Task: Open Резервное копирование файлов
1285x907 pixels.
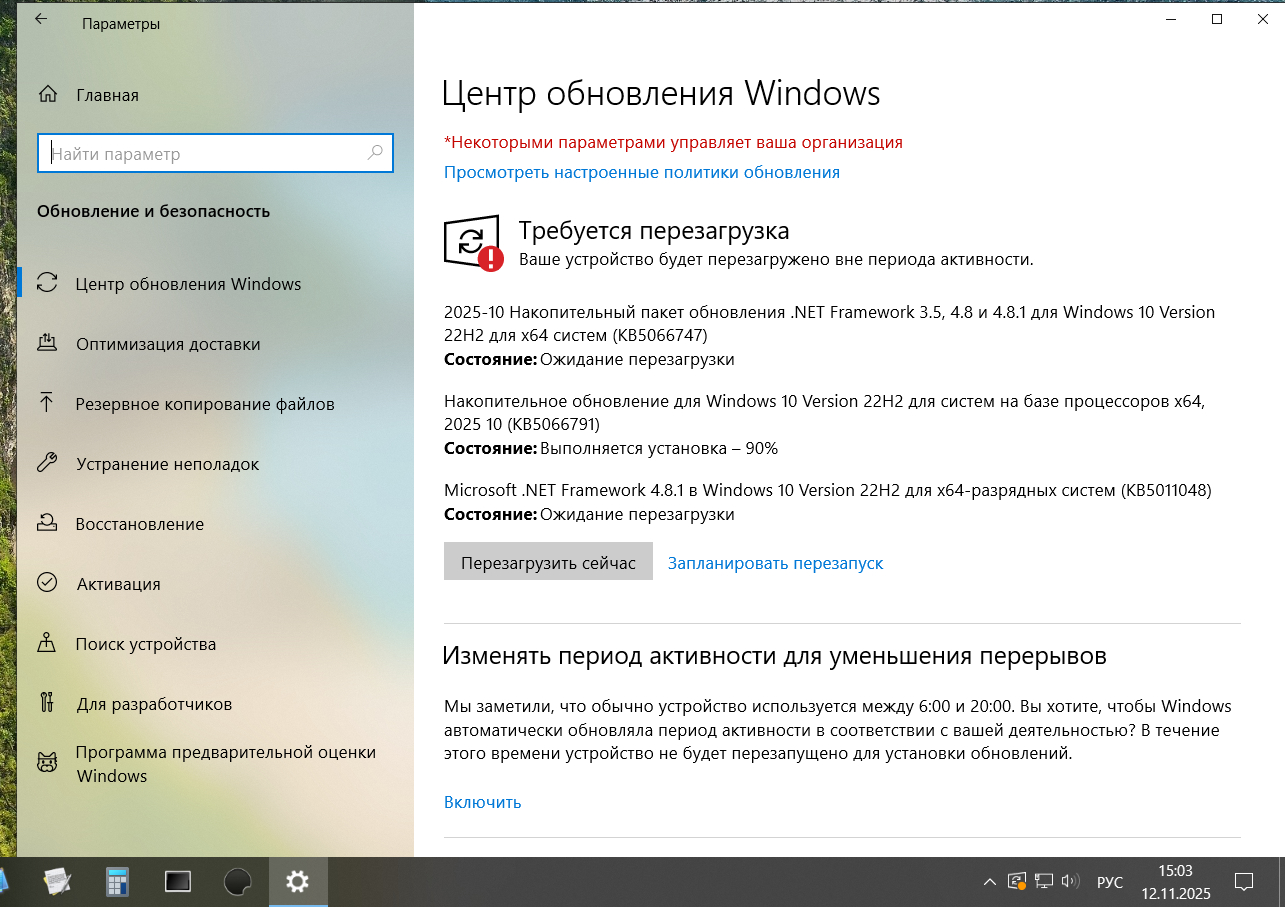Action: click(x=215, y=404)
